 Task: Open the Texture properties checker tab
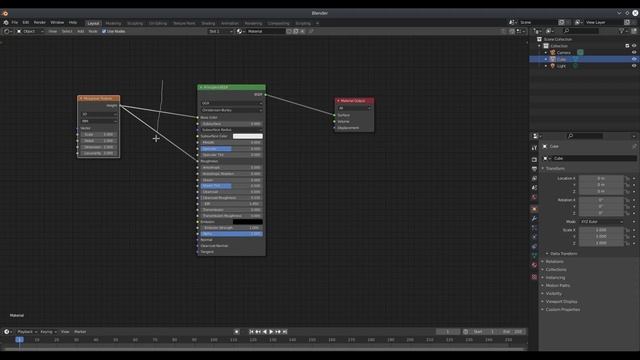(534, 277)
